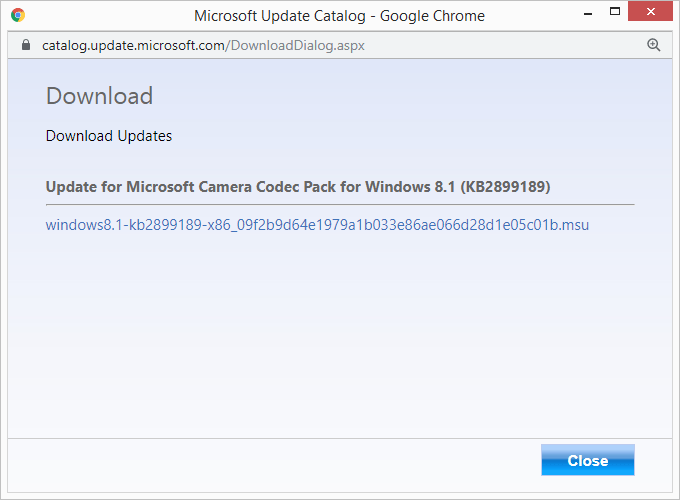Screen dimensions: 680x500
Task: Click the large Download heading
Action: click(x=99, y=96)
